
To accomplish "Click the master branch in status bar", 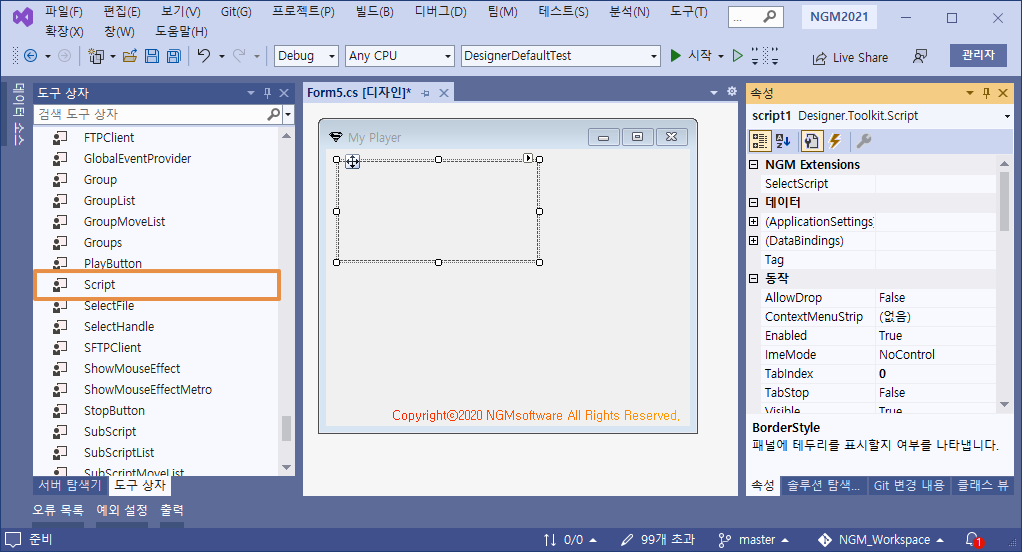I will click(754, 540).
